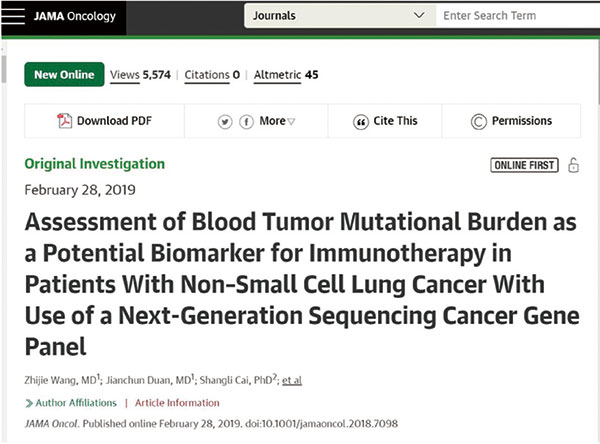The image size is (600, 444).
Task: Click the PDF file icon
Action: coord(64,121)
